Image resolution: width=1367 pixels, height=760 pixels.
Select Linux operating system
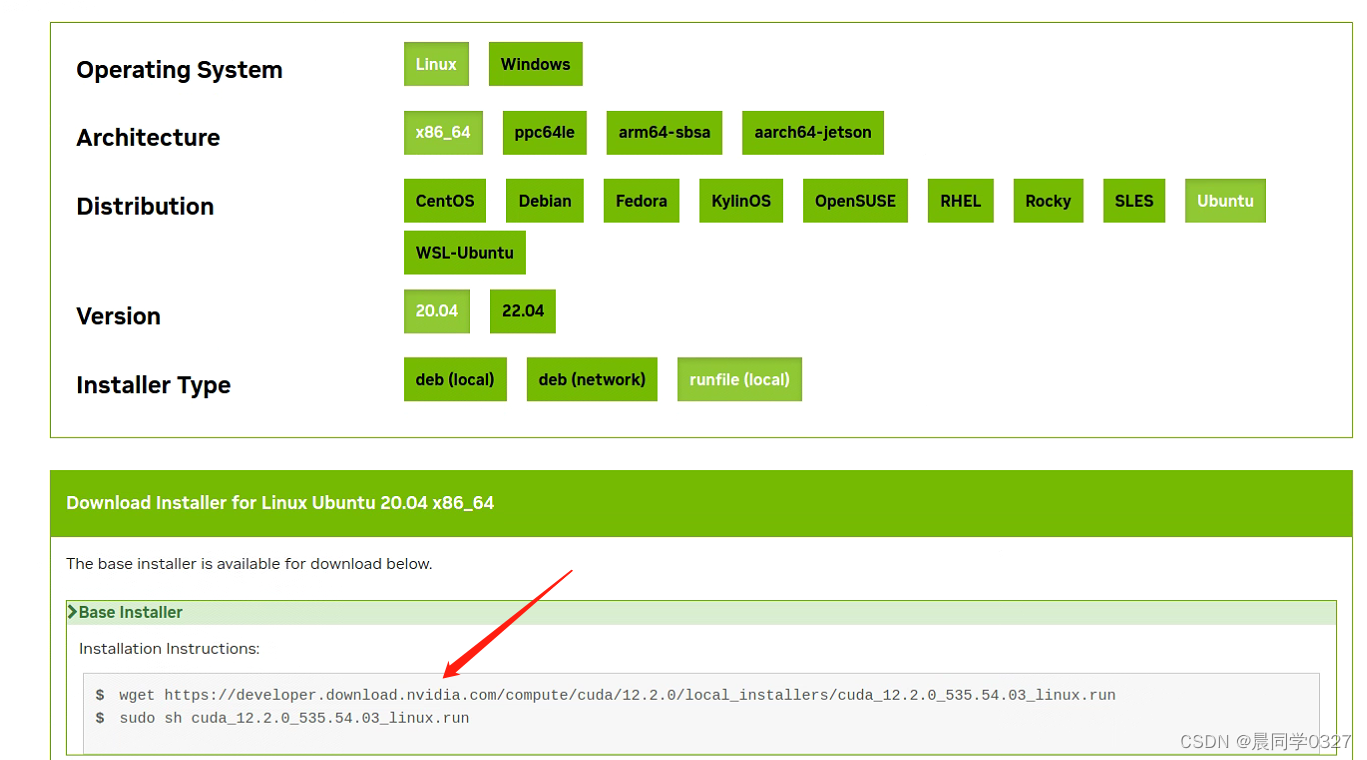(436, 64)
